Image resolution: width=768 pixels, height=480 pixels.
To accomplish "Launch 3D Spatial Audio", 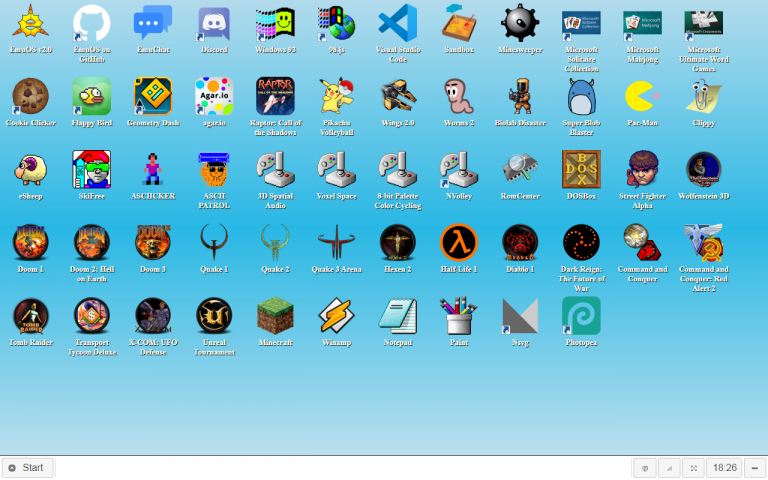I will [275, 169].
